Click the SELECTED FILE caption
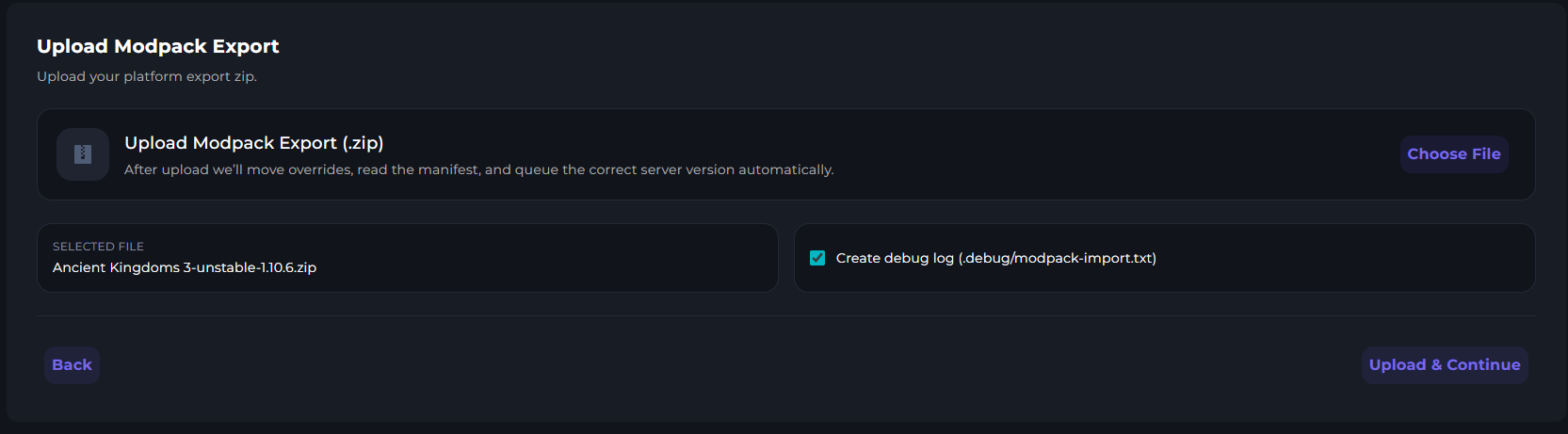This screenshot has height=434, width=1568. click(98, 247)
